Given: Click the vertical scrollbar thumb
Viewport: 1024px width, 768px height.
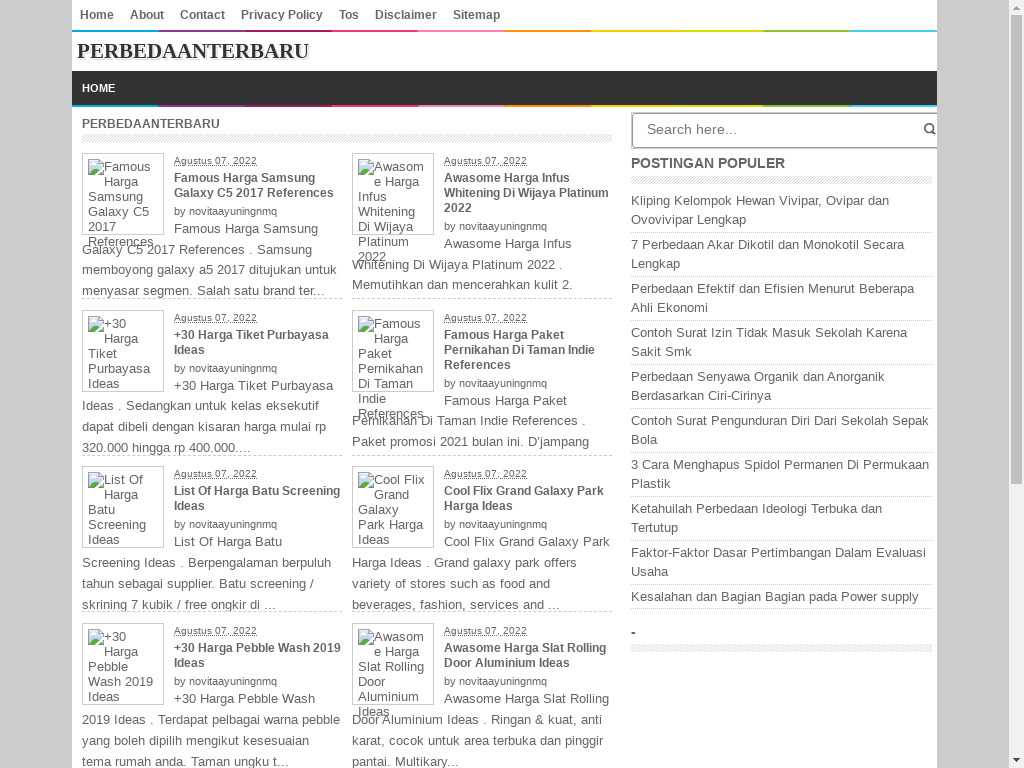Looking at the screenshot, I should [x=1016, y=248].
